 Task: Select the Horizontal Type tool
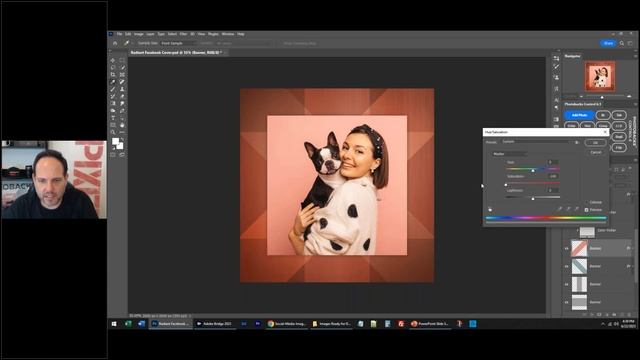(x=113, y=118)
